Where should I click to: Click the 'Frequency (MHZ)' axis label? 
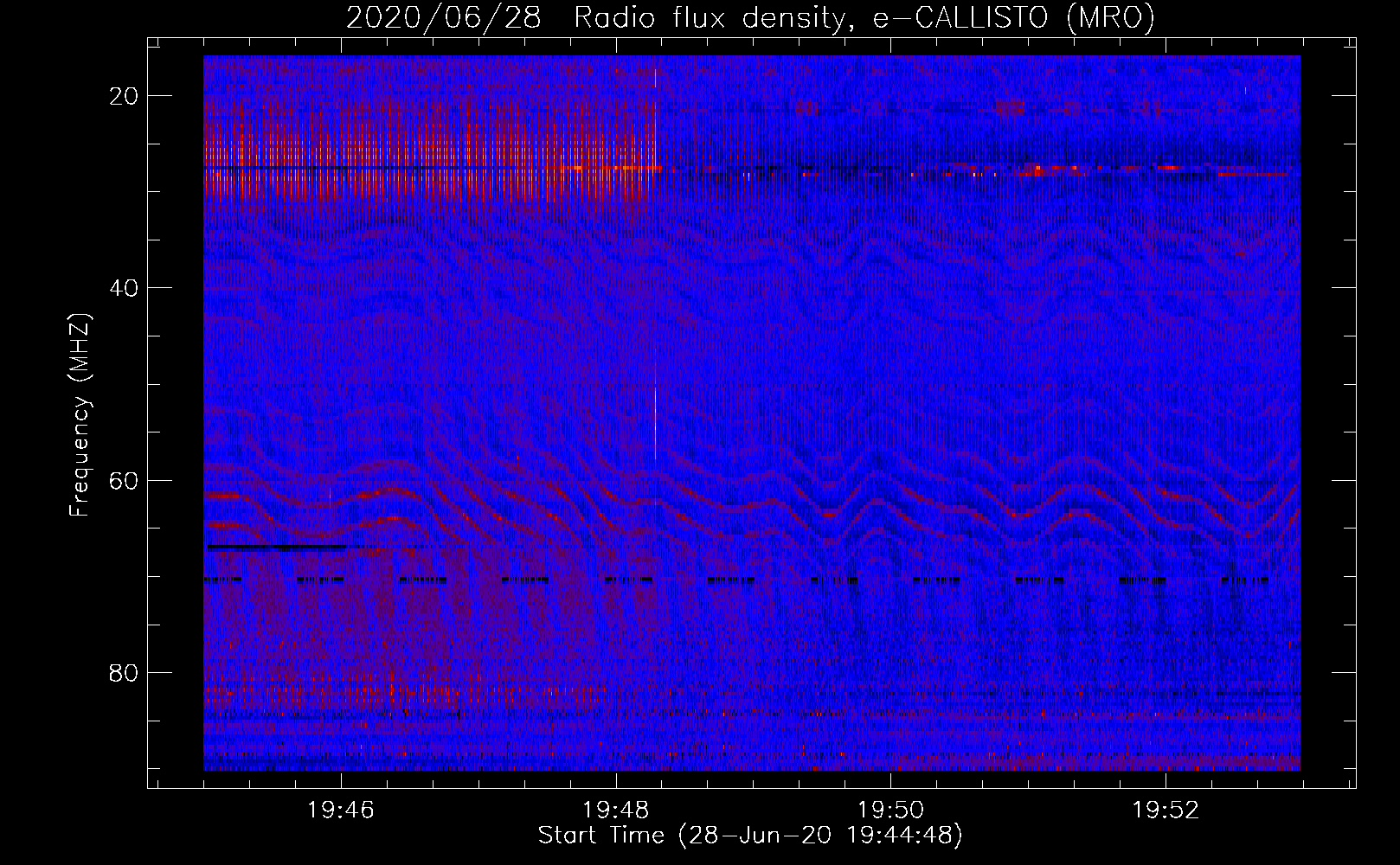[80, 415]
